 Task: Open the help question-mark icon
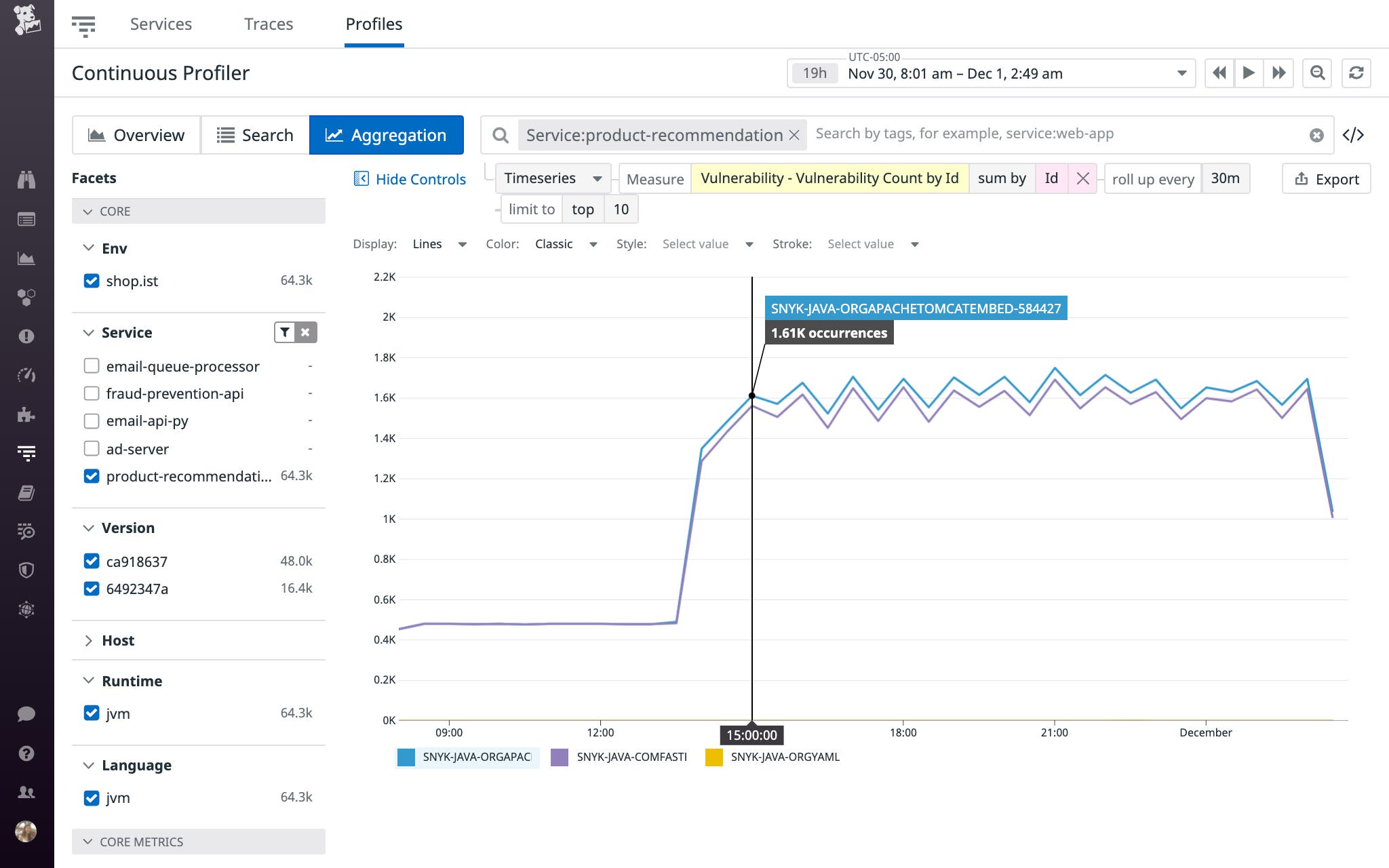27,753
